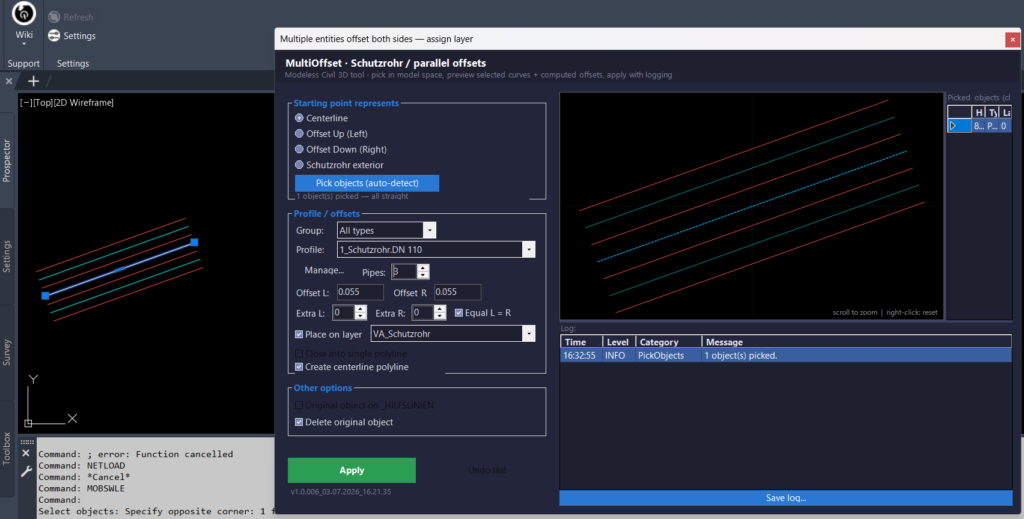Click the green Apply button
The height and width of the screenshot is (519, 1024).
point(351,470)
